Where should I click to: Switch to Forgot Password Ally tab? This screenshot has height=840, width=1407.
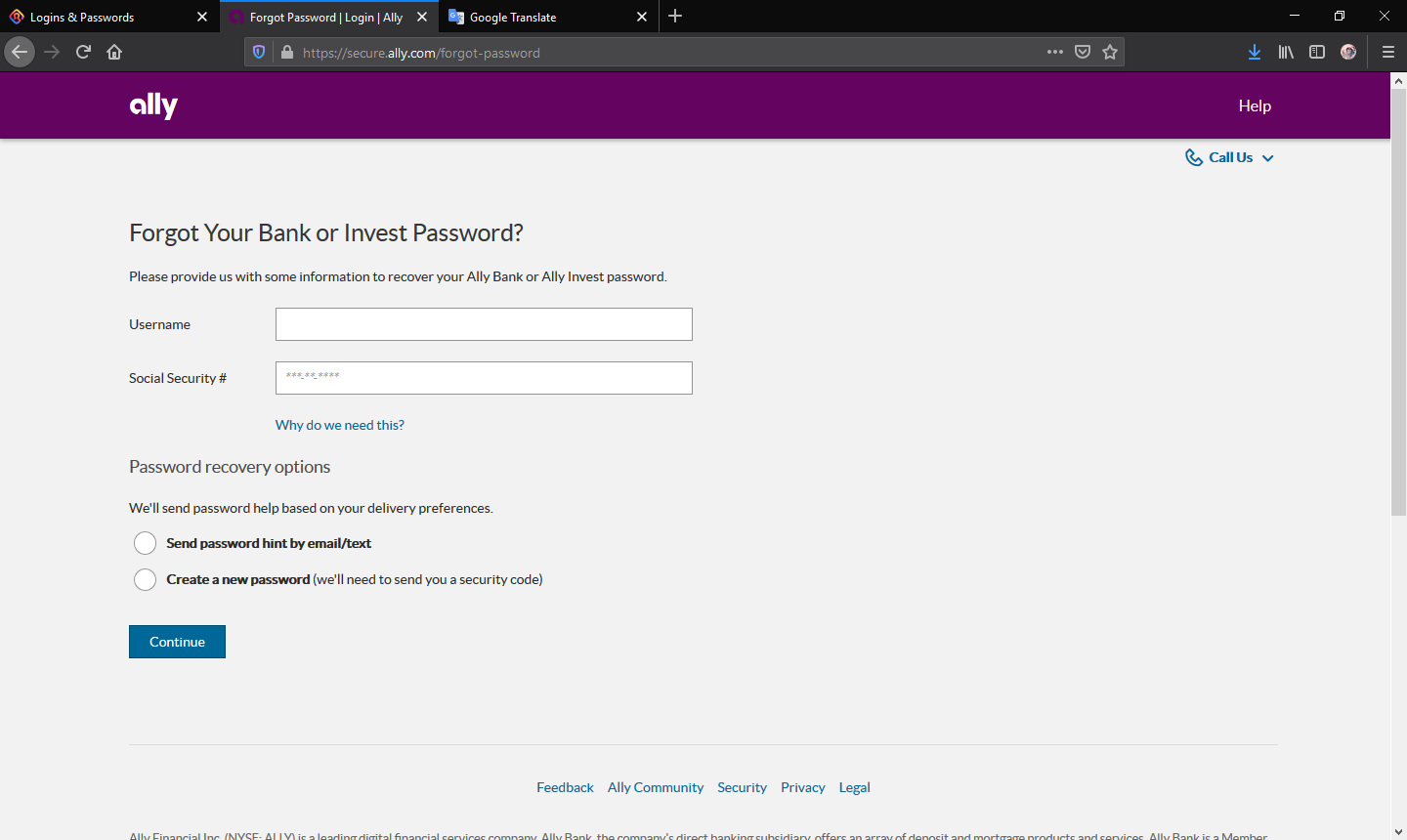point(329,17)
